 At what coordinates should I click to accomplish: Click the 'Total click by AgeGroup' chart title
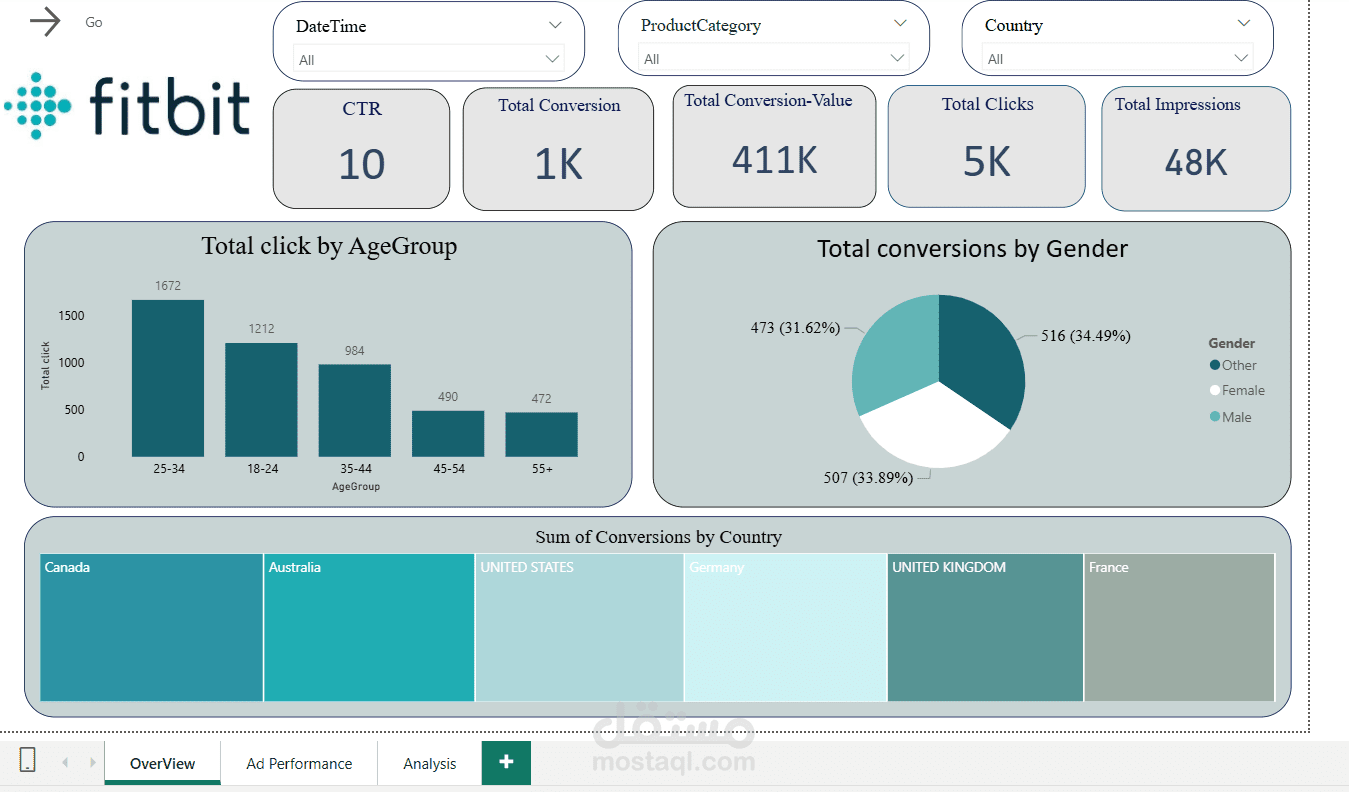coord(329,246)
